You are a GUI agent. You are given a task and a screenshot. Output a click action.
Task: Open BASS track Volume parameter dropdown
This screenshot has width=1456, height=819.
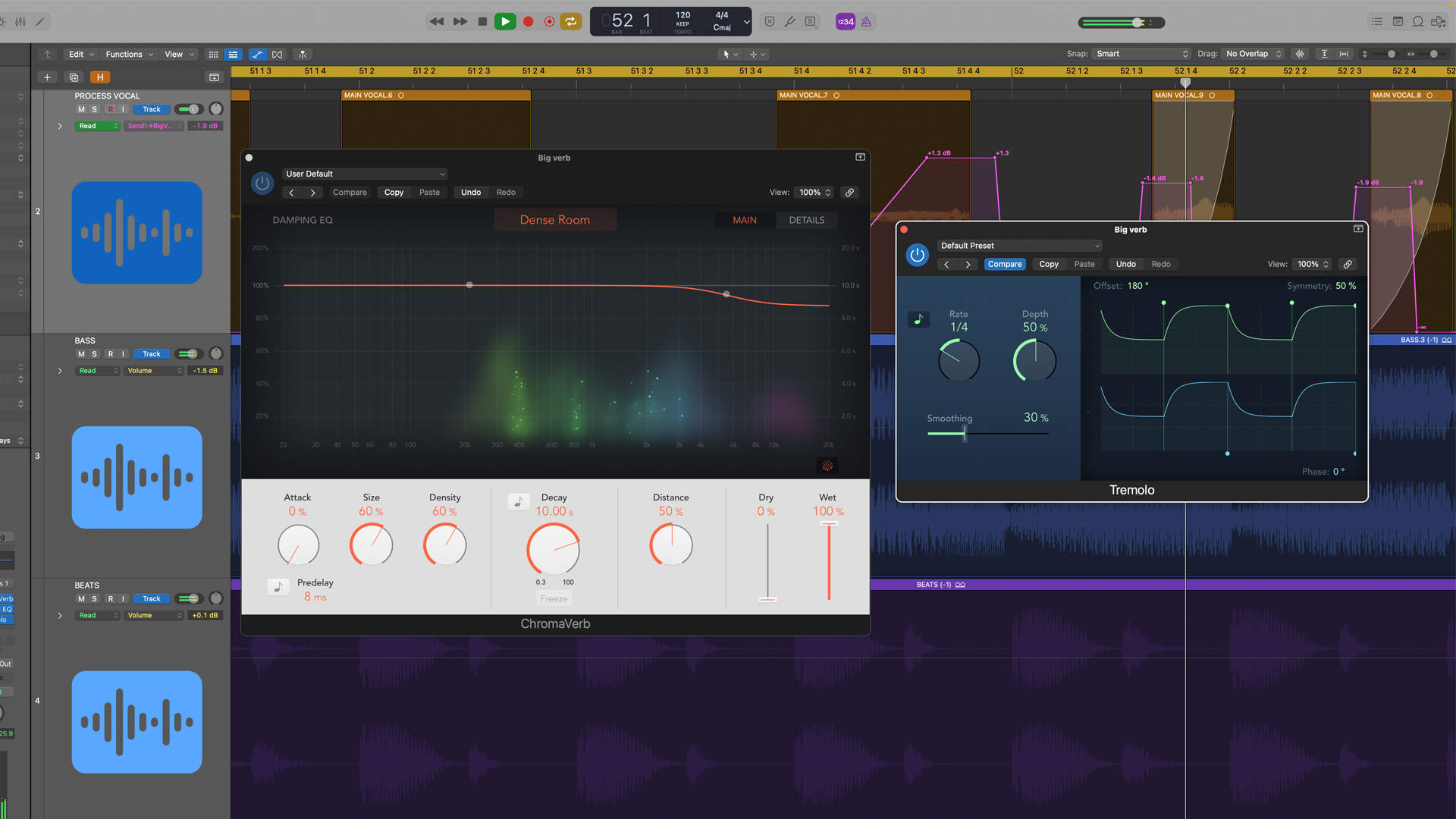pyautogui.click(x=154, y=371)
